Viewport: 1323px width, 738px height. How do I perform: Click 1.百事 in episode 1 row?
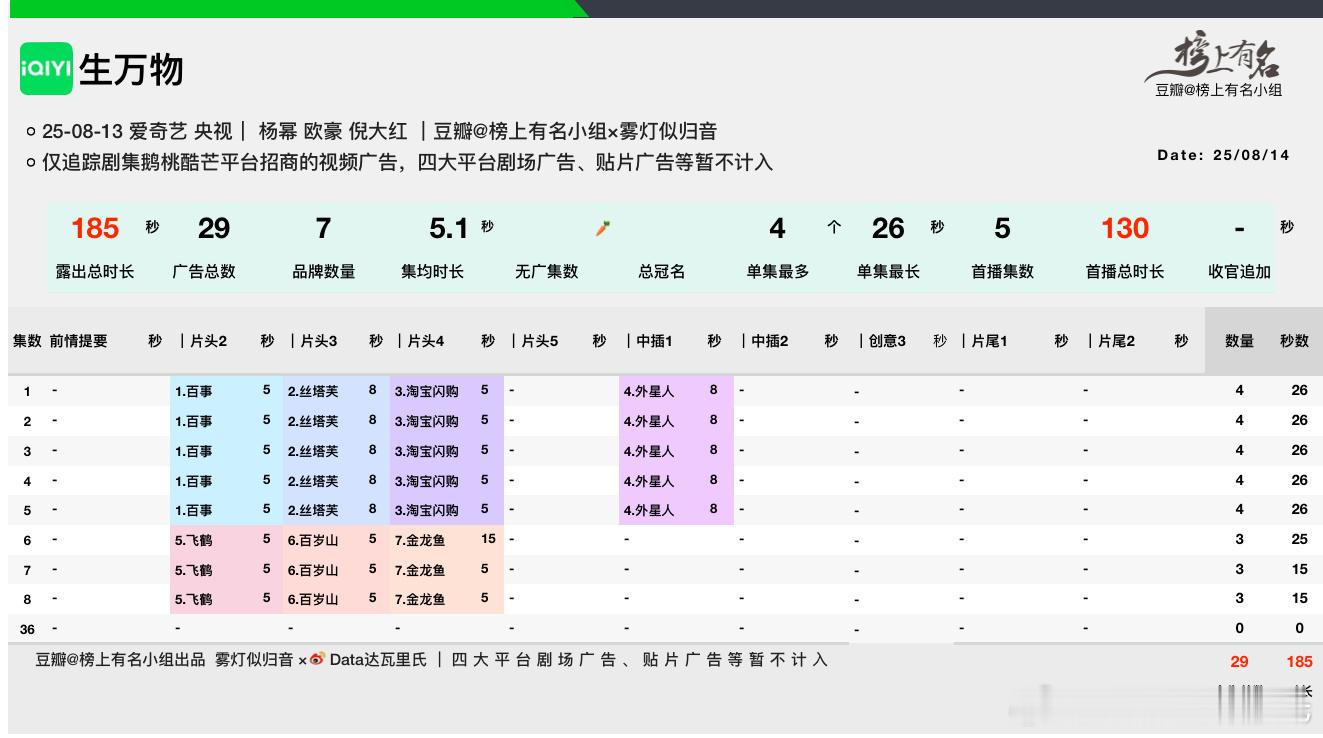pos(193,392)
